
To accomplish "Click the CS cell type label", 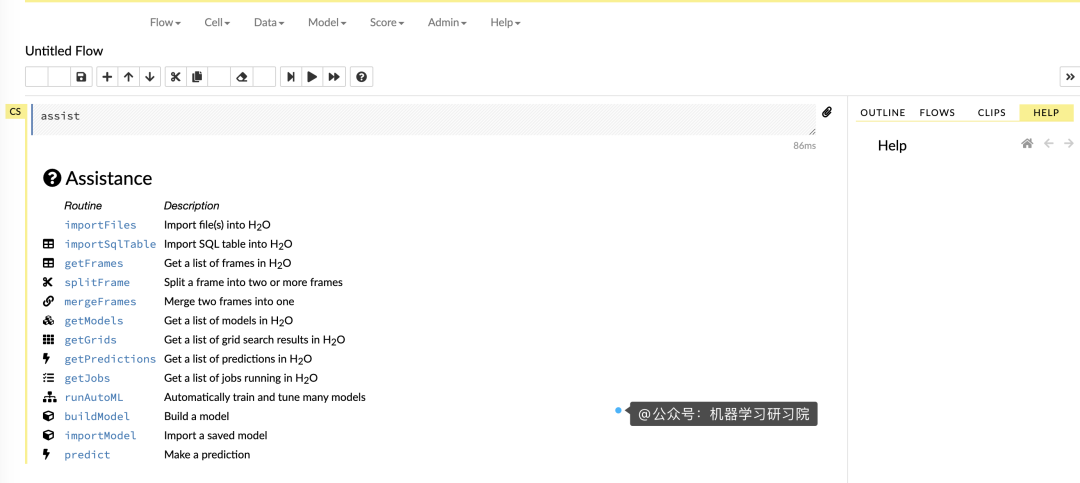I will [x=15, y=112].
